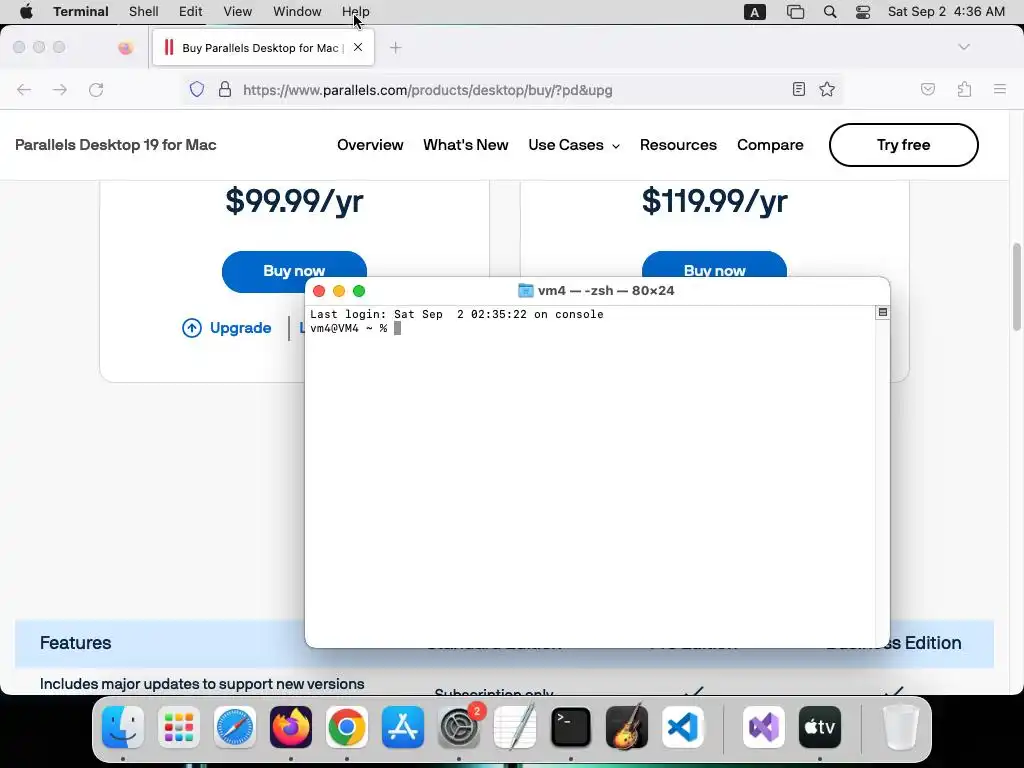Open the Help menu
Screen dimensions: 1024x768
356,12
